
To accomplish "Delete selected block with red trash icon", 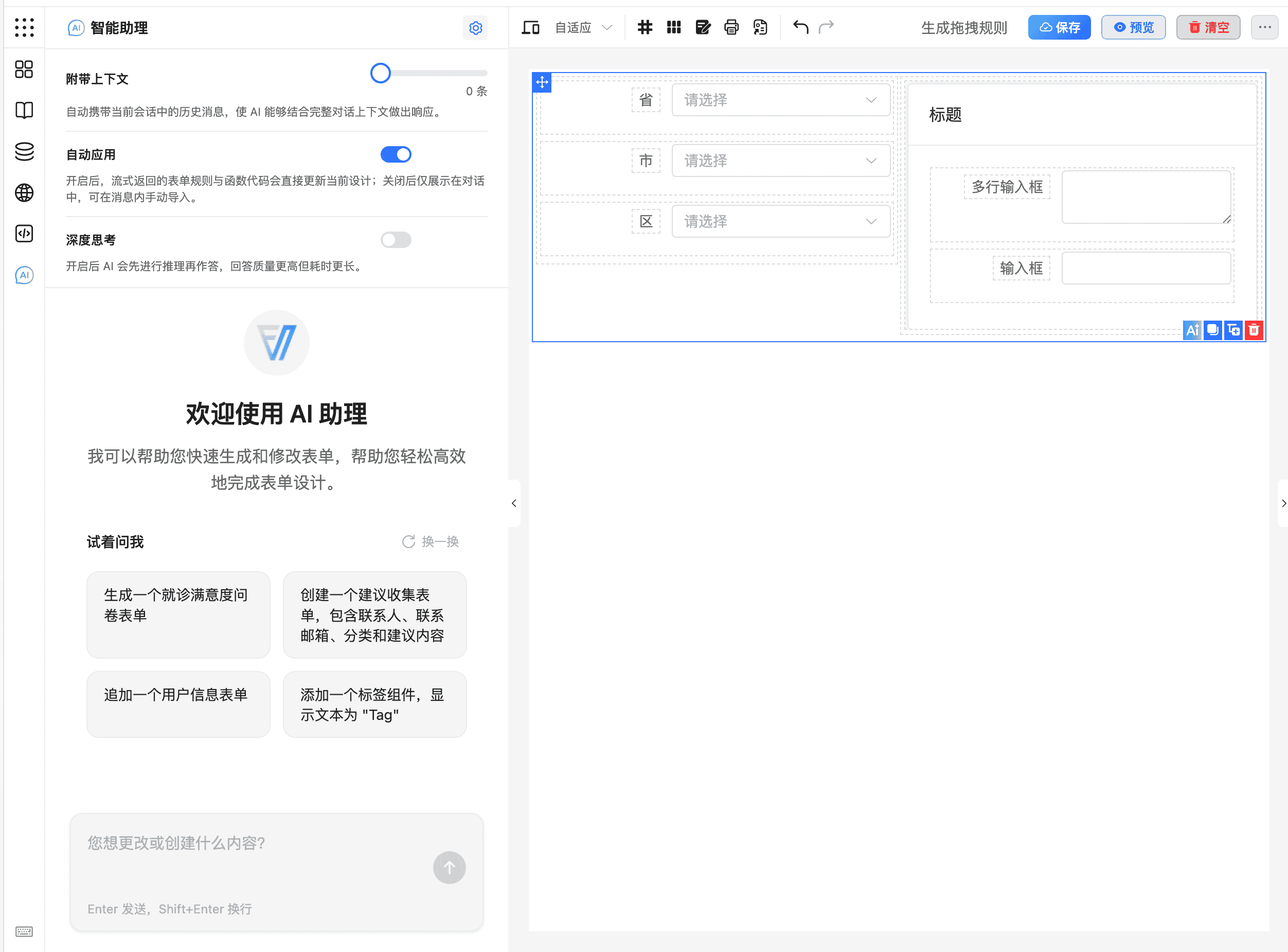I will [x=1254, y=330].
